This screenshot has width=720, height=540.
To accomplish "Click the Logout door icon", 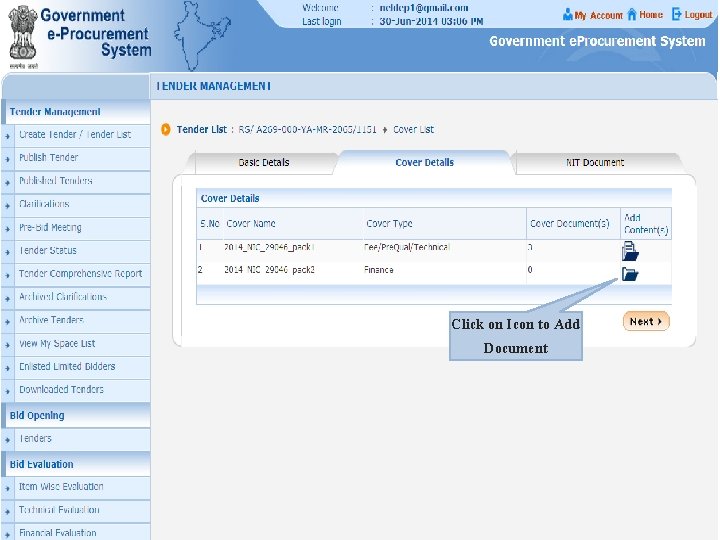I will pos(676,14).
